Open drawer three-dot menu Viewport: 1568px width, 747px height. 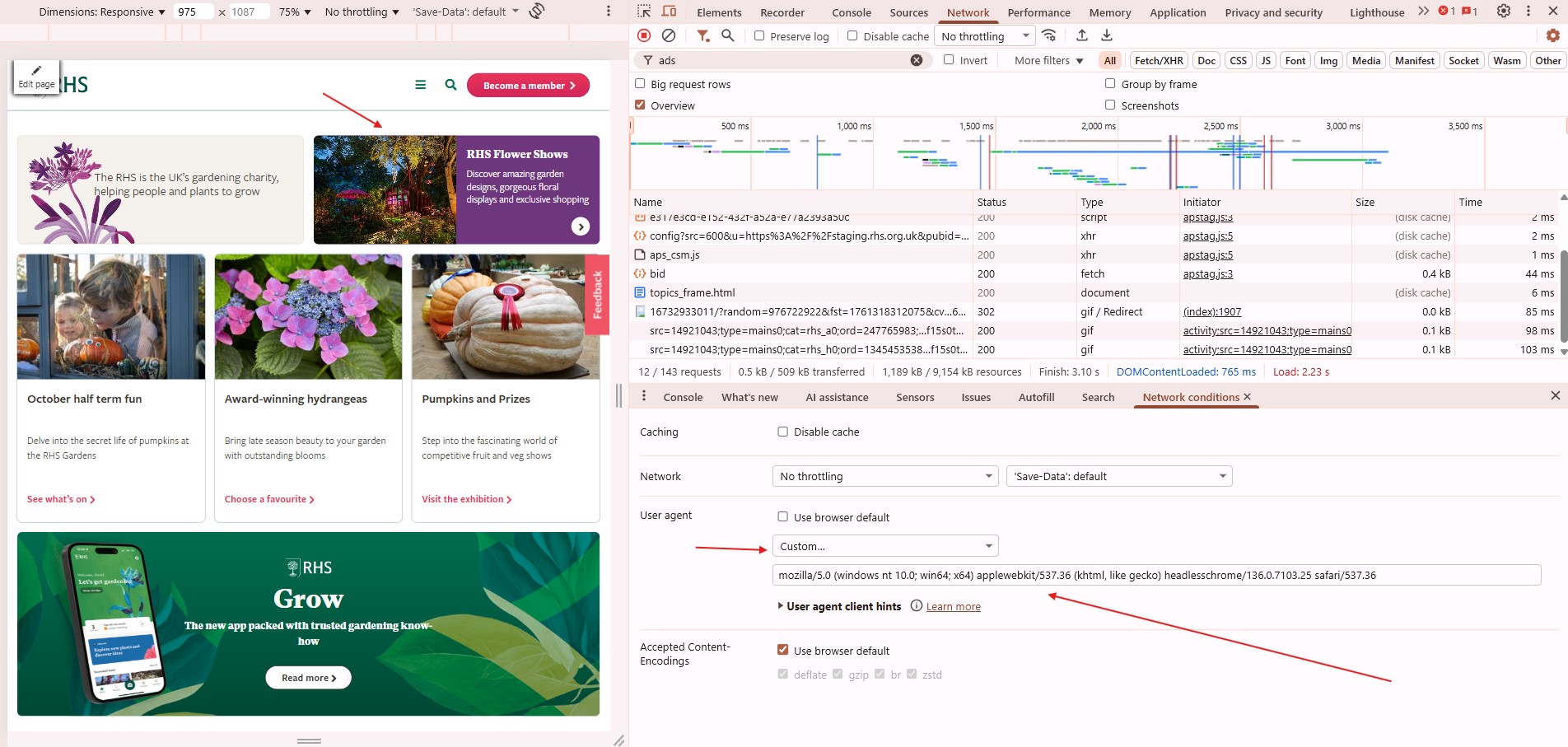coord(644,396)
